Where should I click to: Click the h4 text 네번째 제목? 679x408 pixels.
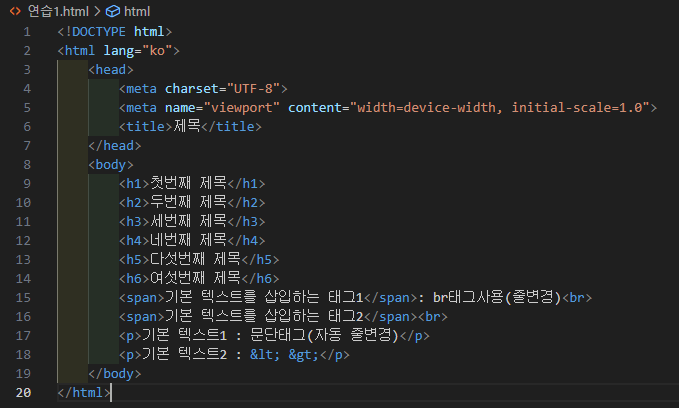[188, 240]
